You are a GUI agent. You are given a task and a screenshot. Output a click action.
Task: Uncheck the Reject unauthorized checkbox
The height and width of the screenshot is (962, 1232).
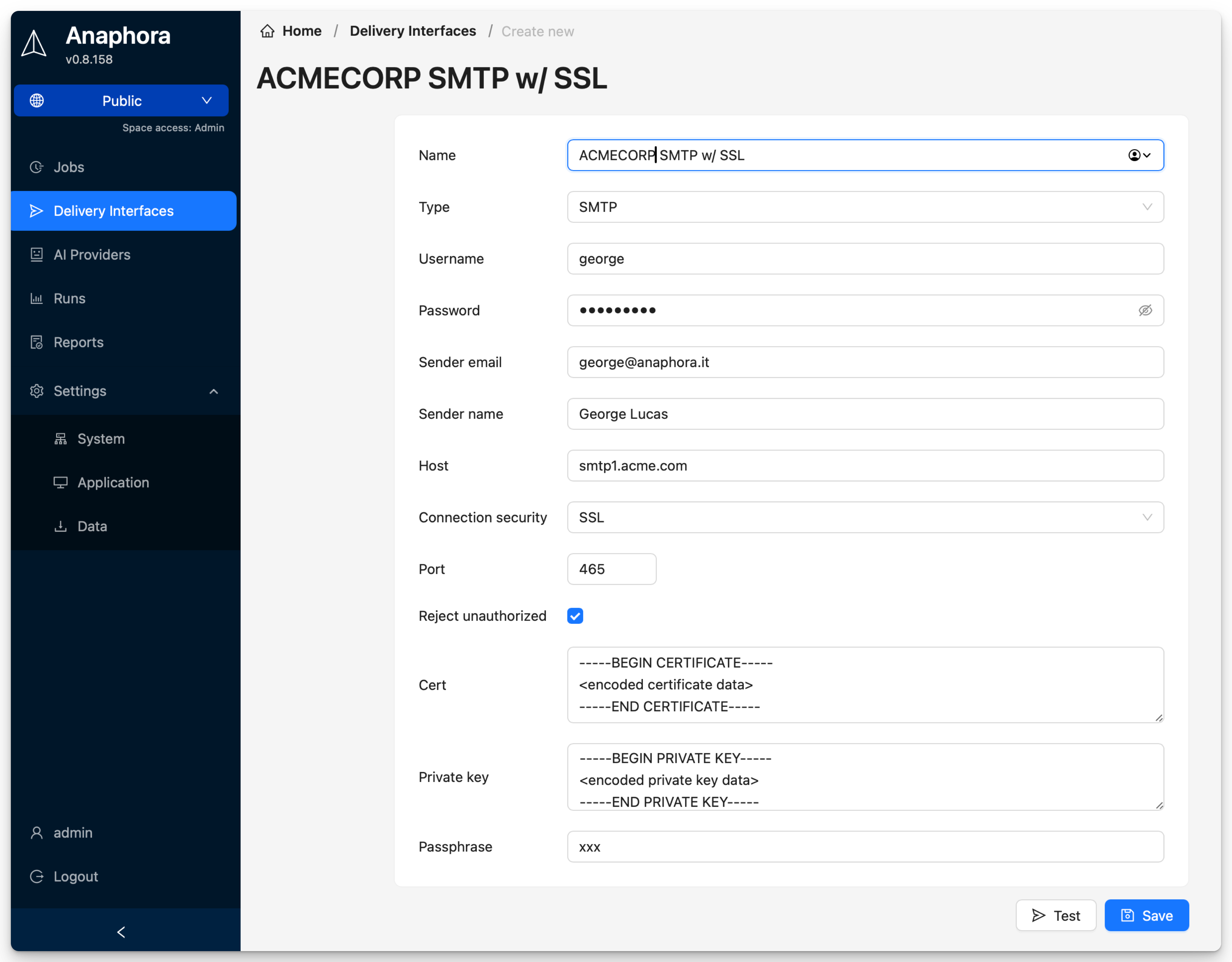pyautogui.click(x=575, y=616)
